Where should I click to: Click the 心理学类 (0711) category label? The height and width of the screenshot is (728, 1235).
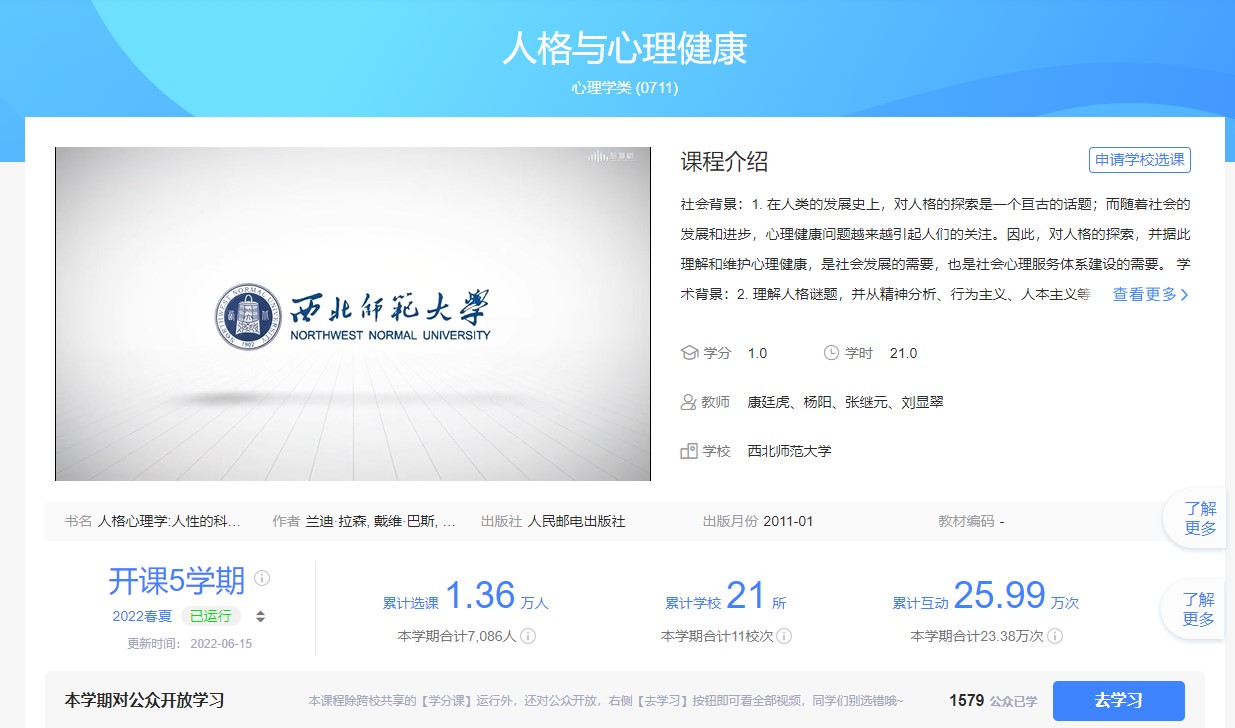(625, 87)
